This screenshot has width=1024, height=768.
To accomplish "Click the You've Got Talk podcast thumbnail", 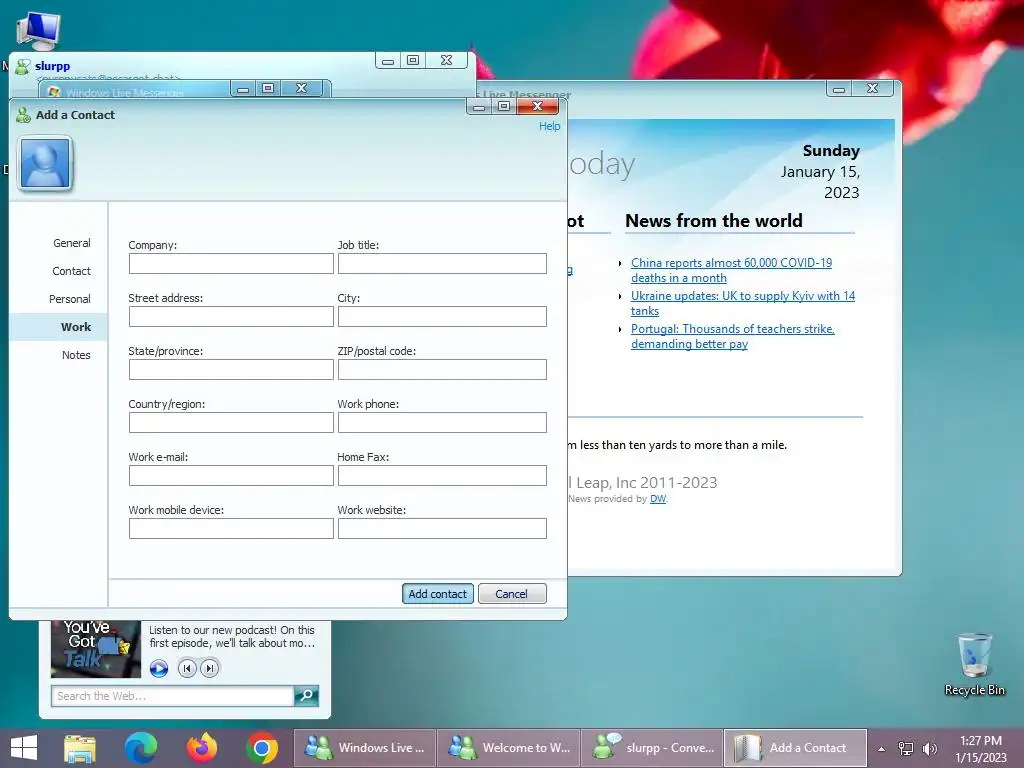I will tap(96, 648).
